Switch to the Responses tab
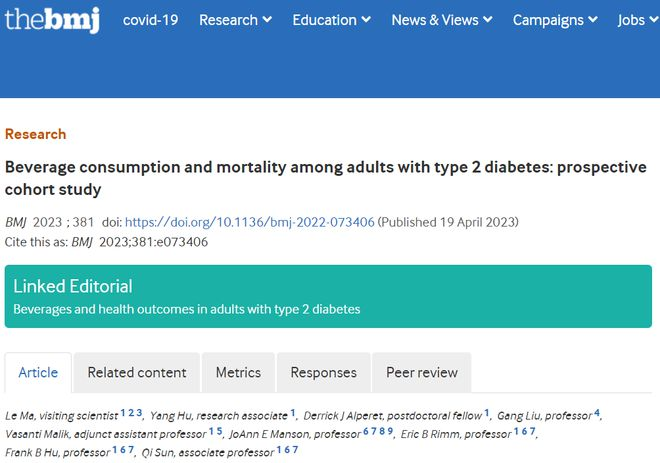This screenshot has height=463, width=660. [x=323, y=373]
